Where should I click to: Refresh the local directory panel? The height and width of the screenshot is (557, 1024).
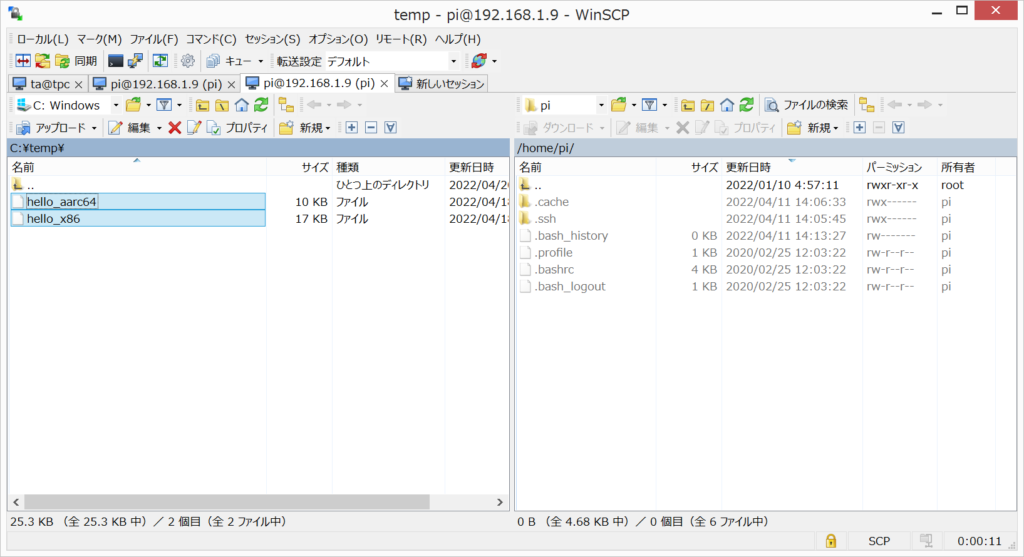click(261, 105)
